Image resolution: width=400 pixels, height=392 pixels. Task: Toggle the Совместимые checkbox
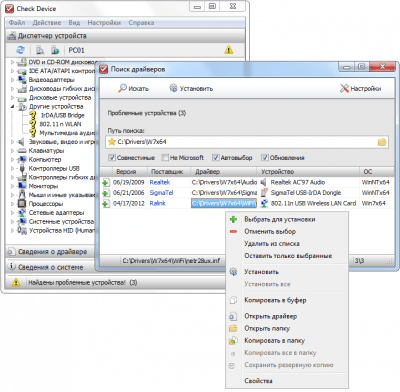tap(112, 157)
